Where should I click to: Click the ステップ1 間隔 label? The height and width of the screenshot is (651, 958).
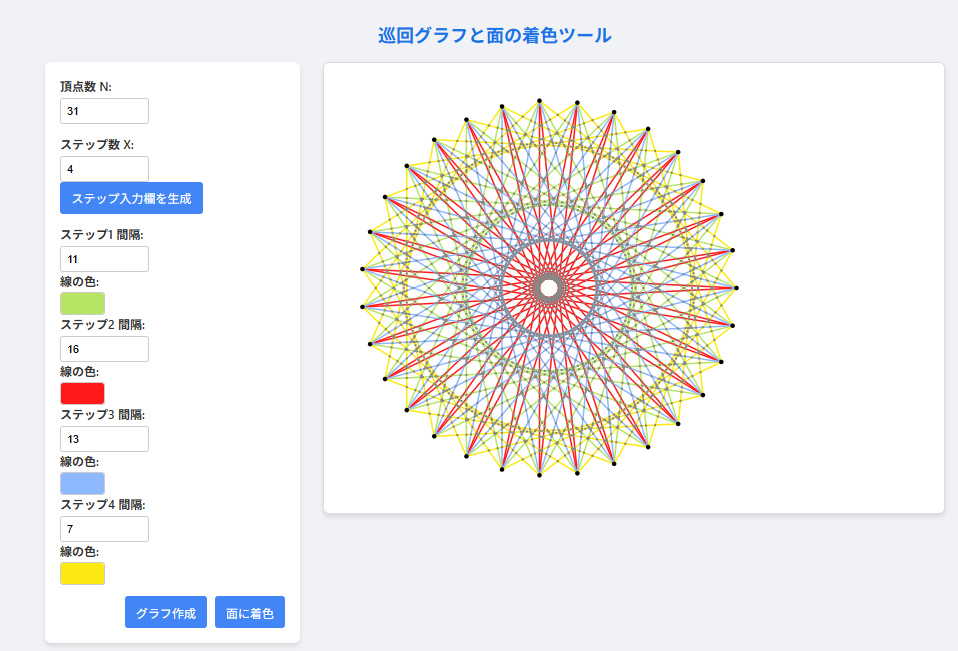[x=102, y=235]
